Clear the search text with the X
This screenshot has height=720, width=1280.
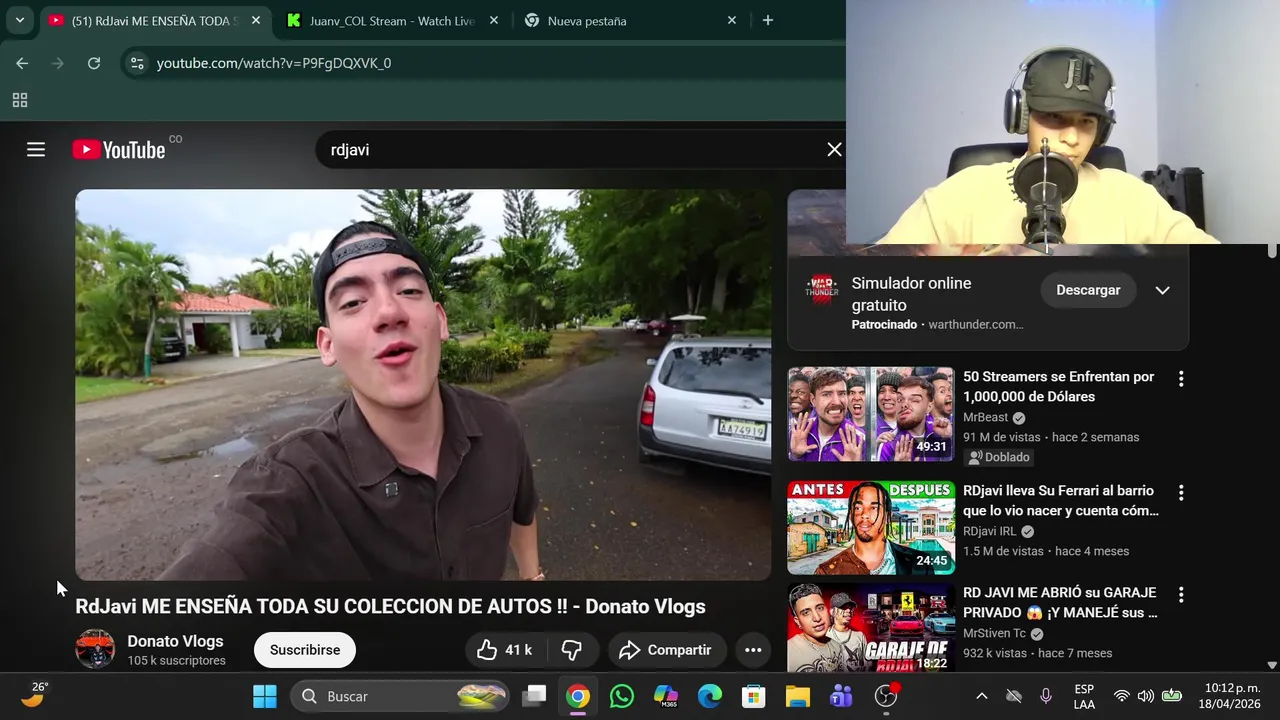click(834, 150)
